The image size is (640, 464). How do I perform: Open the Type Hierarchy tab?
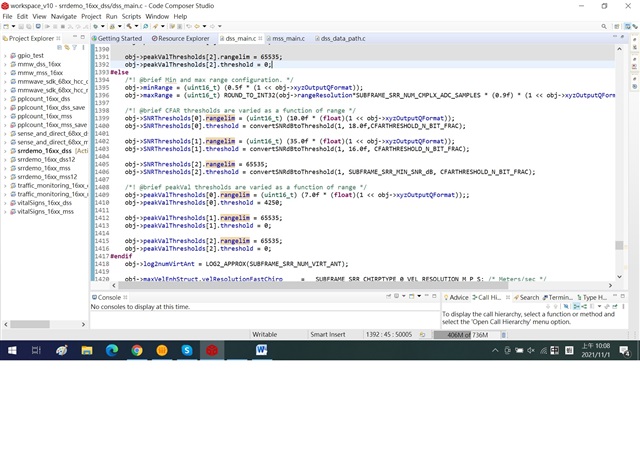coord(592,297)
